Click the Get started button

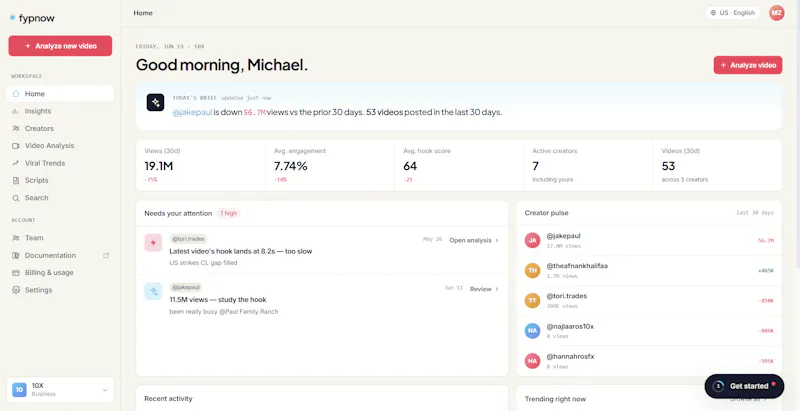pyautogui.click(x=744, y=386)
